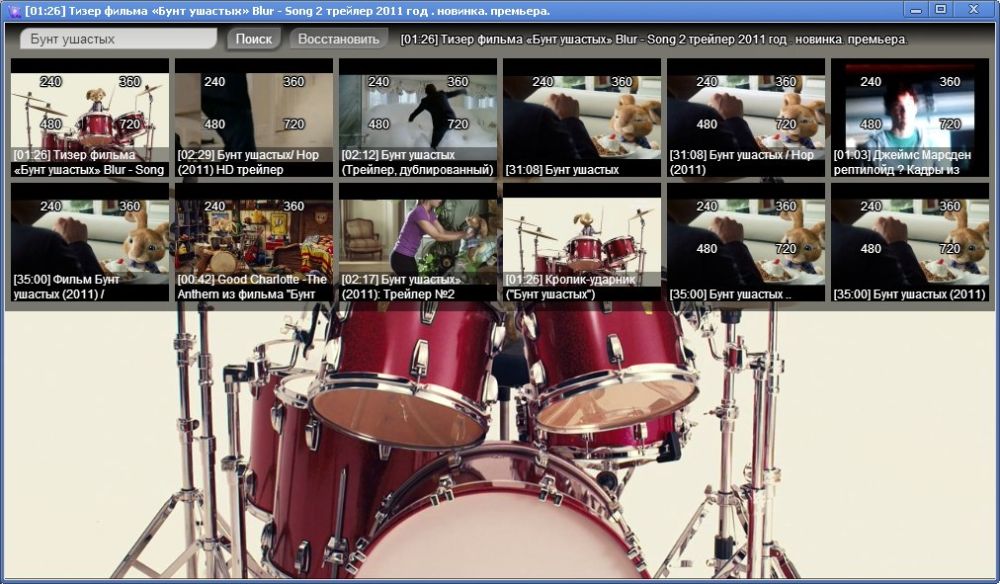The width and height of the screenshot is (1000, 584).
Task: Choose 240 quality on Фильм Бунт ушастых (2011)
Action: 51,207
